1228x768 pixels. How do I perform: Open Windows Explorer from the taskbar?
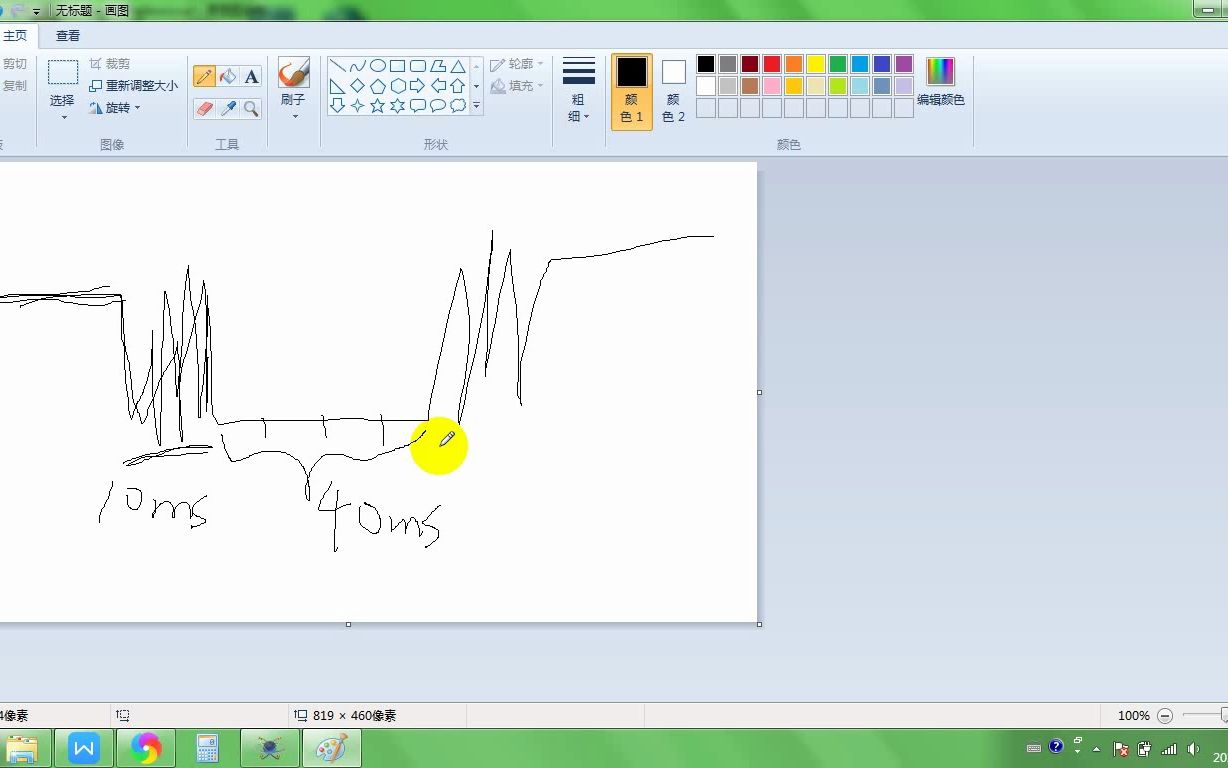pos(21,748)
